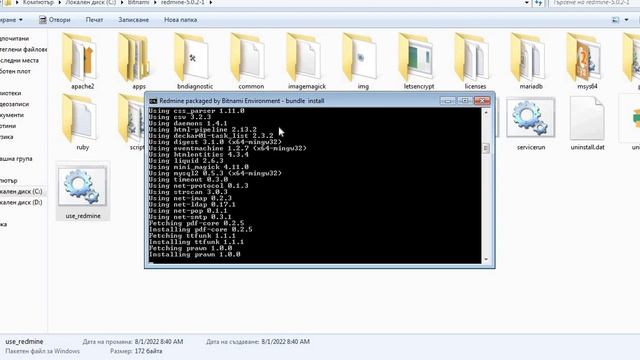Minimize the Redmine console window
Screen dimensions: 640x360
click(x=448, y=100)
